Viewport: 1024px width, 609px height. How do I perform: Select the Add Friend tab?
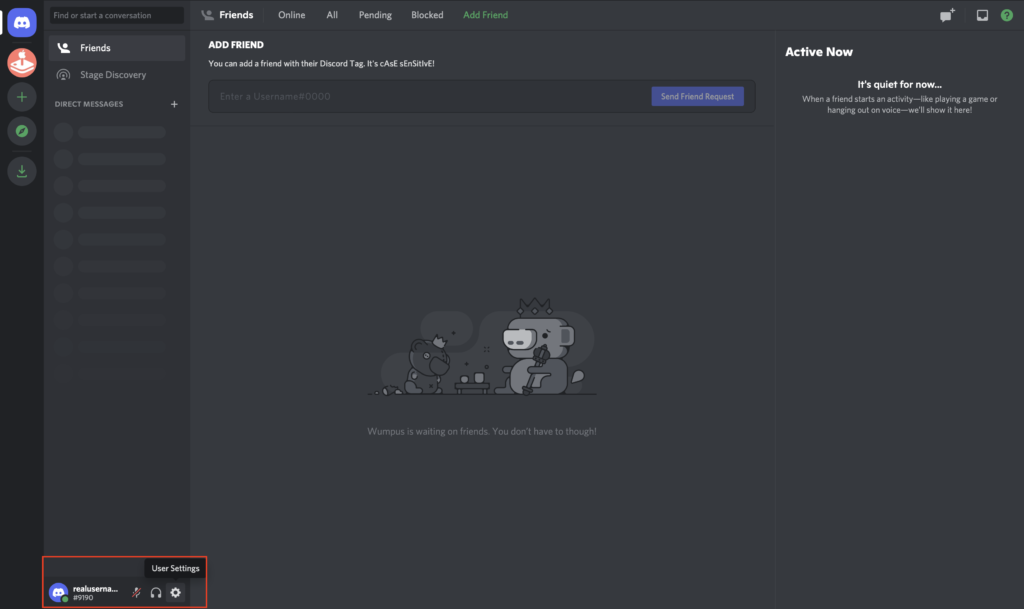coord(485,15)
